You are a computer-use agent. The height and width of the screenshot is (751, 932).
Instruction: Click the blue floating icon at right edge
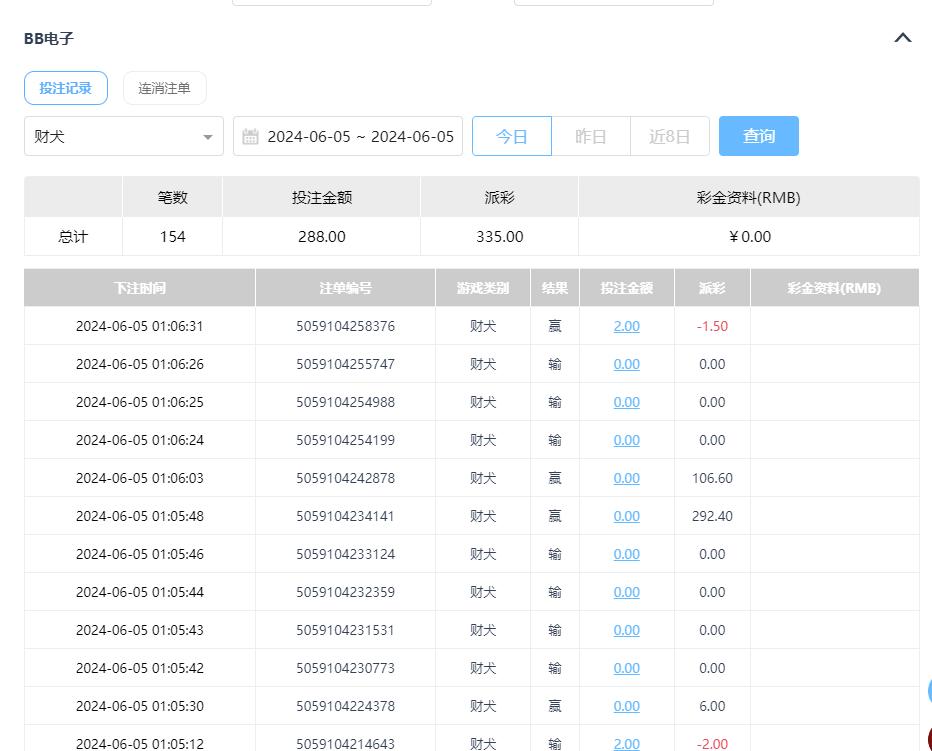tap(929, 691)
